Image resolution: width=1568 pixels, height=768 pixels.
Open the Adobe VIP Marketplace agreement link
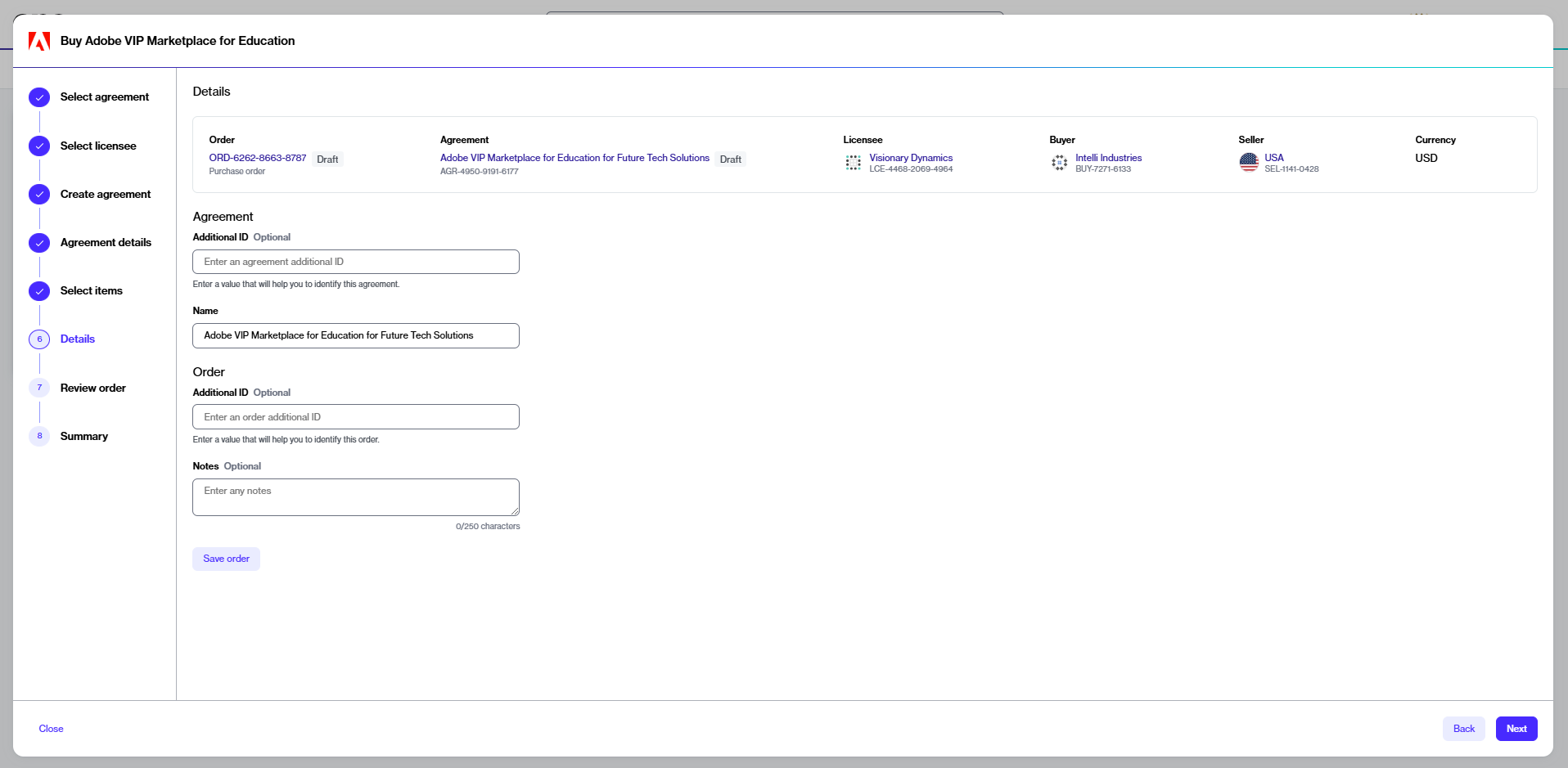[x=574, y=158]
